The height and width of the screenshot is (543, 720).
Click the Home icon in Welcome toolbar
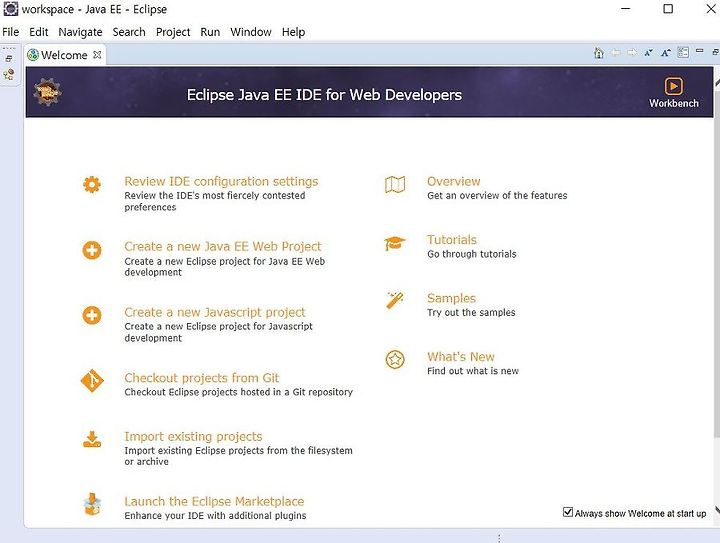(599, 53)
